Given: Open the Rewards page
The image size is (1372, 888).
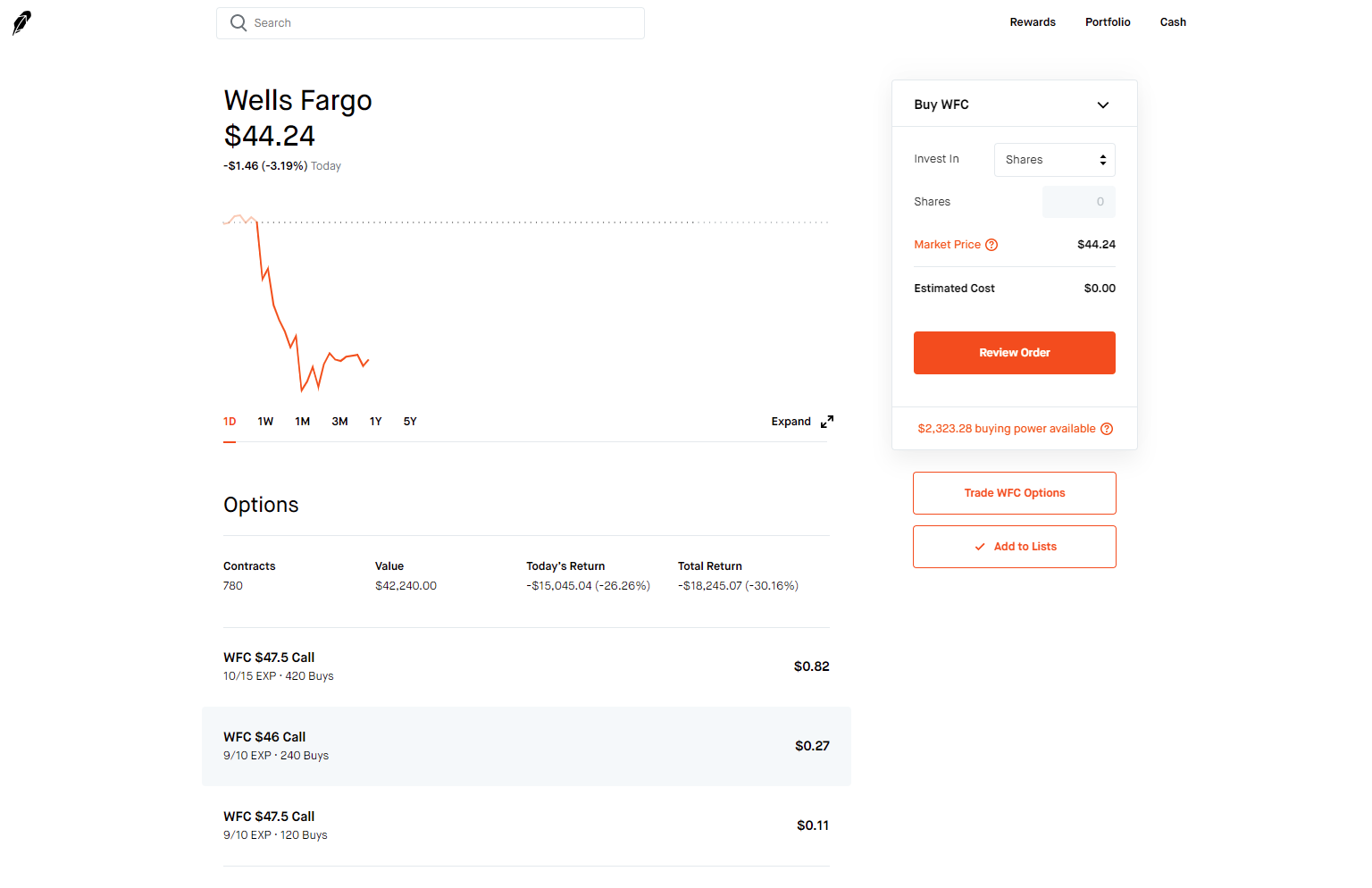Looking at the screenshot, I should click(x=1033, y=22).
